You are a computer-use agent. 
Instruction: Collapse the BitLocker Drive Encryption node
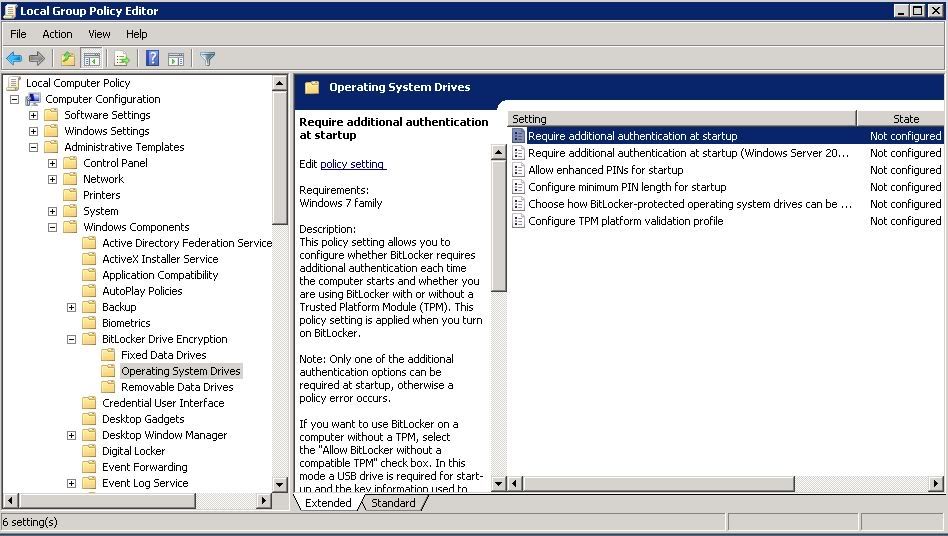point(72,339)
